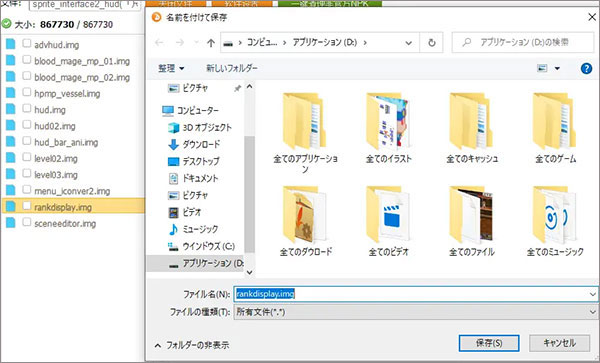Check the sceneeditor.img checkbox
The image size is (600, 363).
coord(26,222)
